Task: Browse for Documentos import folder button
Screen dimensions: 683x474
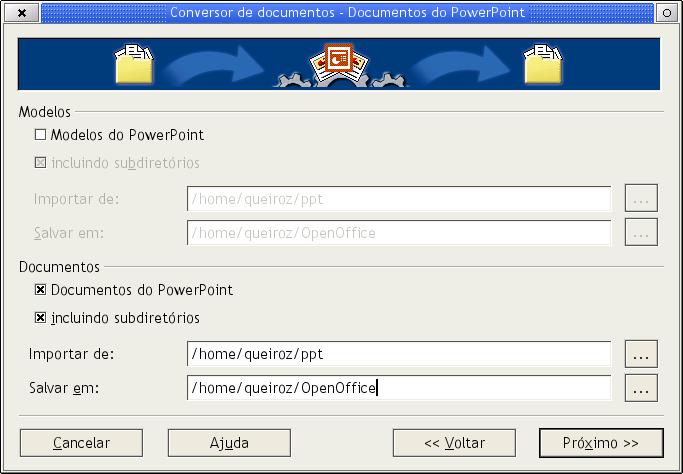Action: coord(641,354)
